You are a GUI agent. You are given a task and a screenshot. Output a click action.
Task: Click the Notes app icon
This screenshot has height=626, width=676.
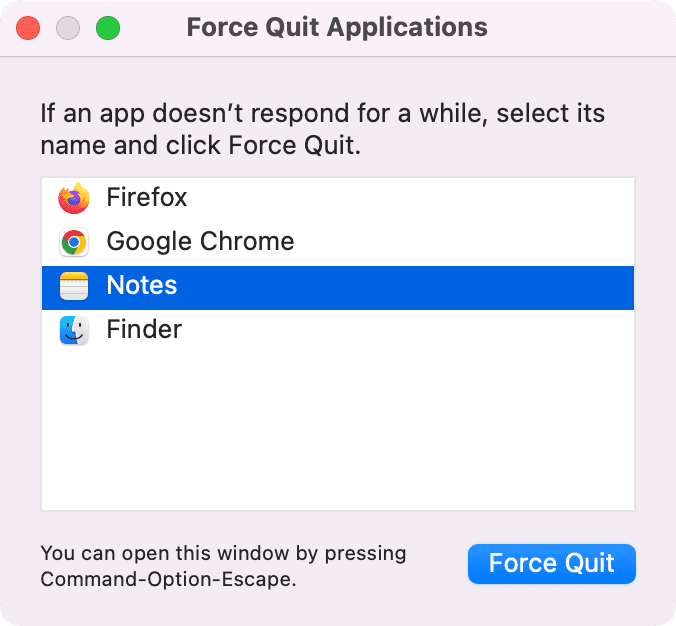pyautogui.click(x=74, y=286)
